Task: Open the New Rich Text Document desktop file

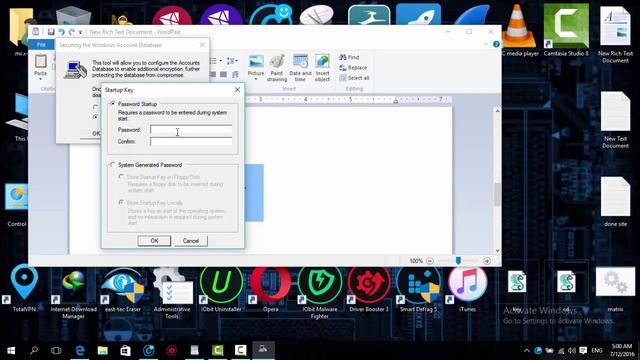Action: [x=615, y=34]
